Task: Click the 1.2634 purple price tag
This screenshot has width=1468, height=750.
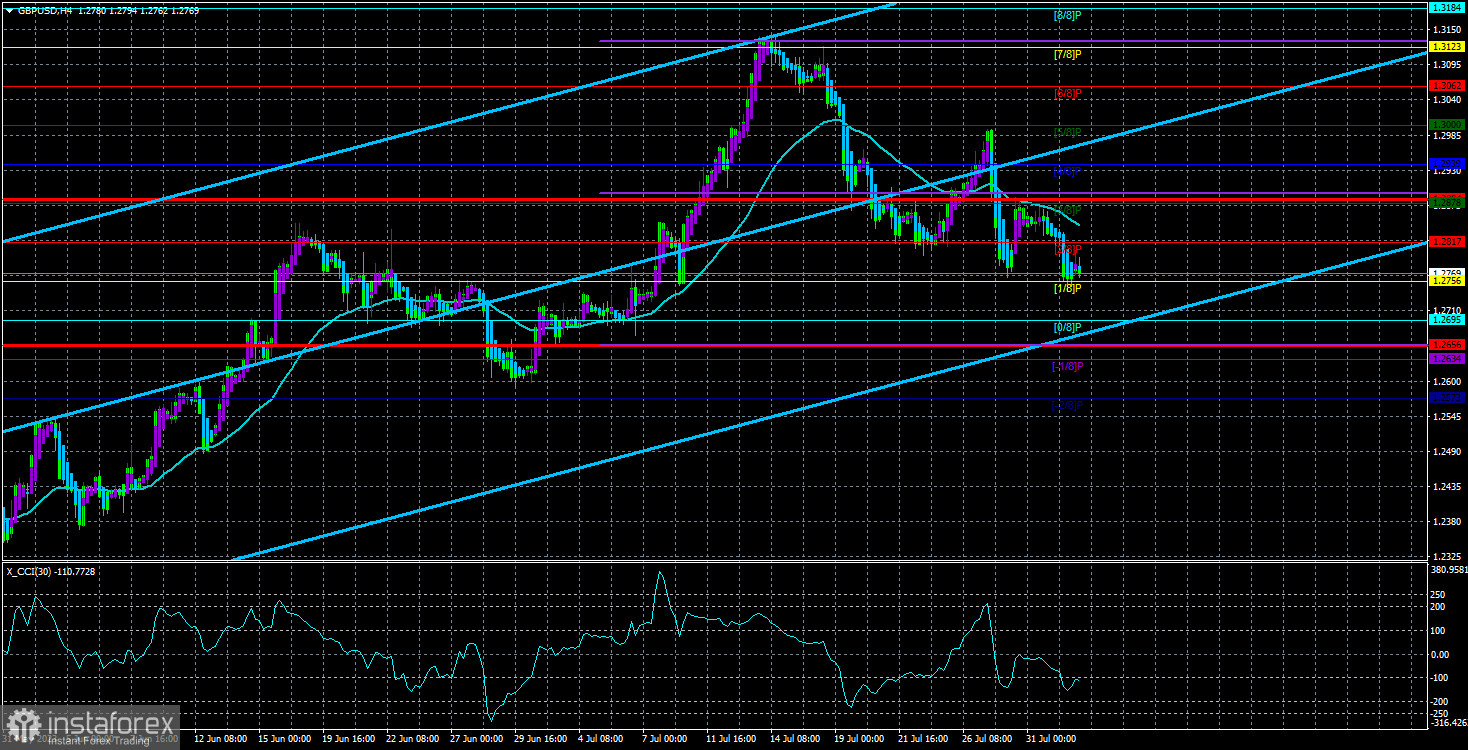Action: 1447,358
